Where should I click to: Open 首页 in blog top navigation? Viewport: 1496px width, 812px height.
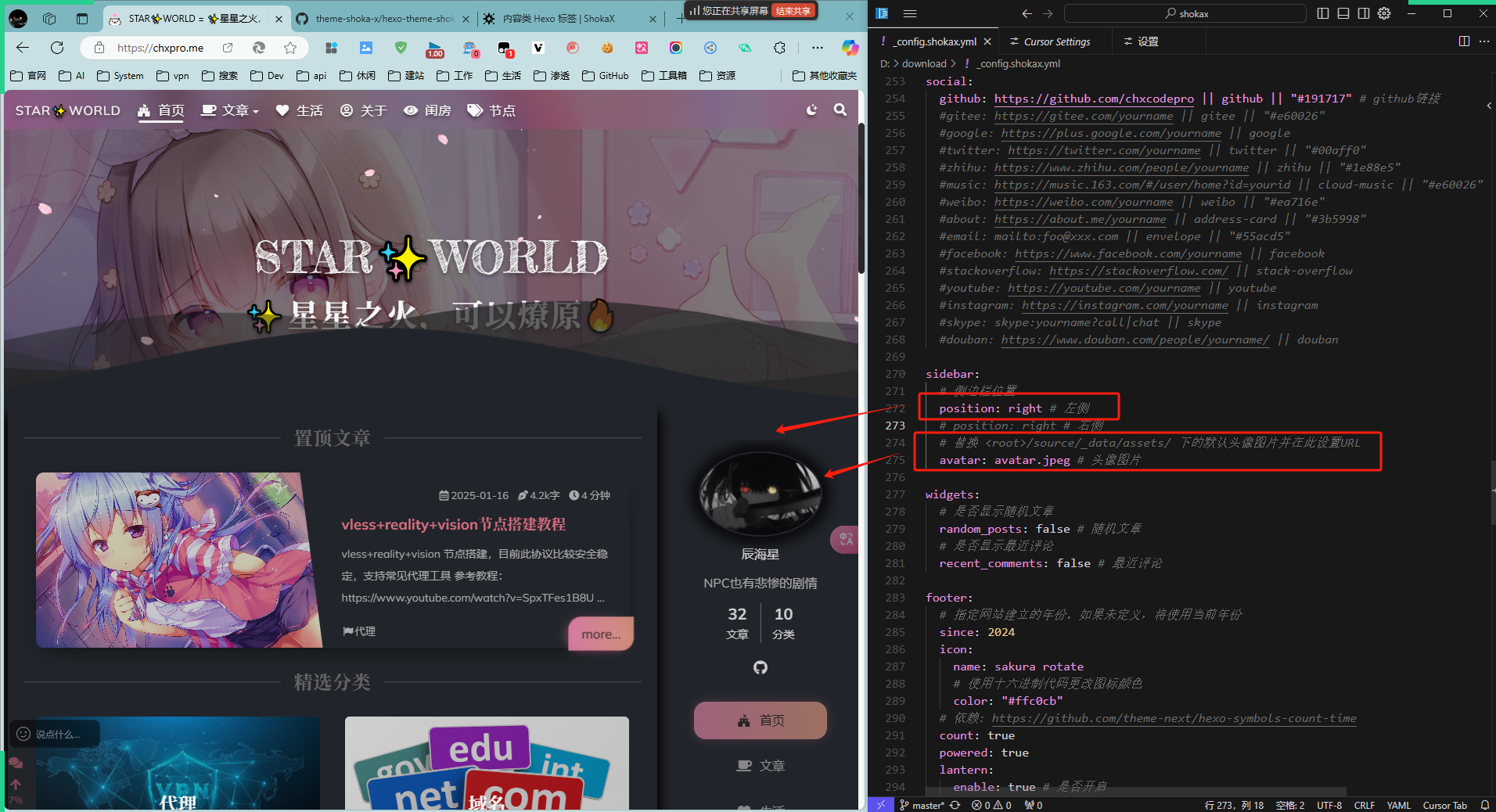tap(162, 111)
